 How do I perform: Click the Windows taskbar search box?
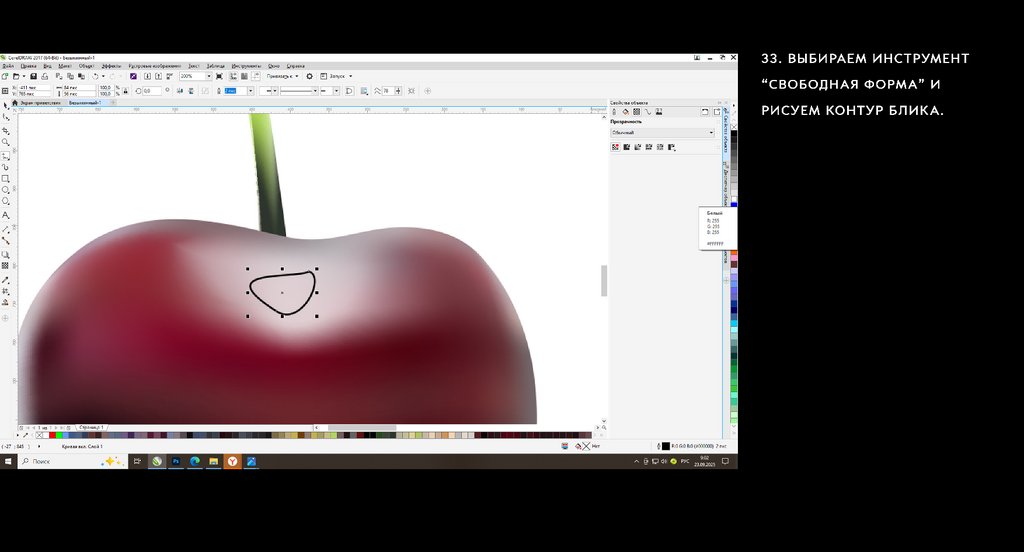[x=72, y=461]
